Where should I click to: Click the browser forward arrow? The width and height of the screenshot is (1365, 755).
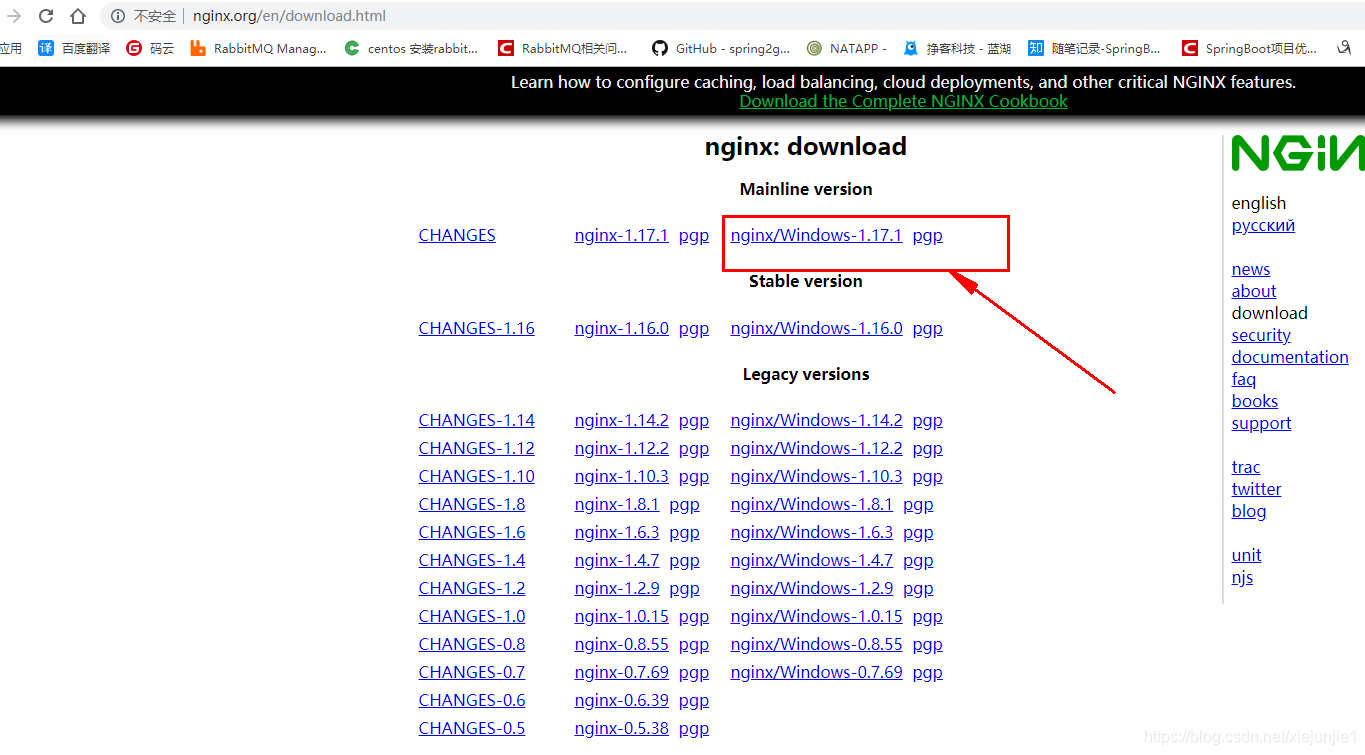coord(14,16)
